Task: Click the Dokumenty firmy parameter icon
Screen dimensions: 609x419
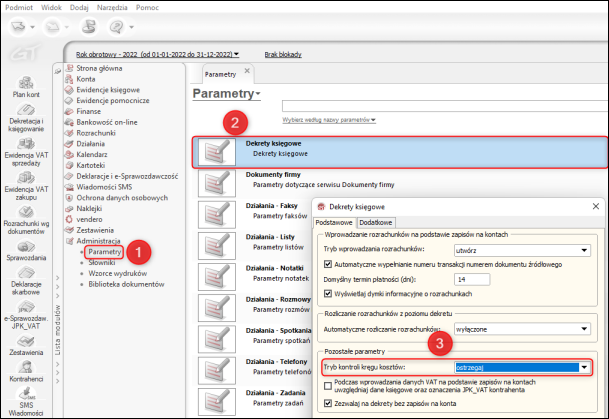Action: tap(217, 183)
